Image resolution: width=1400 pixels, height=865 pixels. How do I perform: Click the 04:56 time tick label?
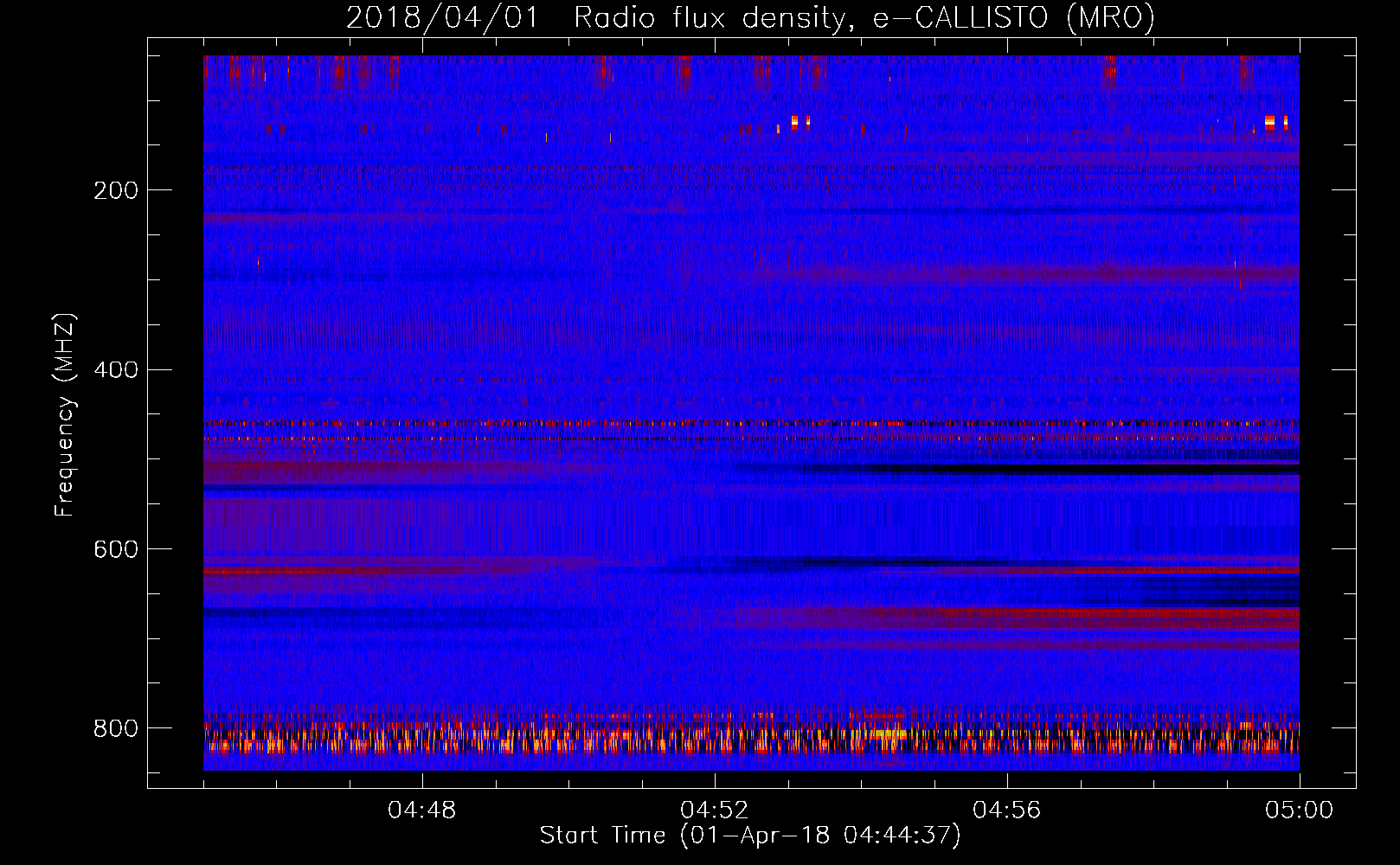(x=1007, y=811)
